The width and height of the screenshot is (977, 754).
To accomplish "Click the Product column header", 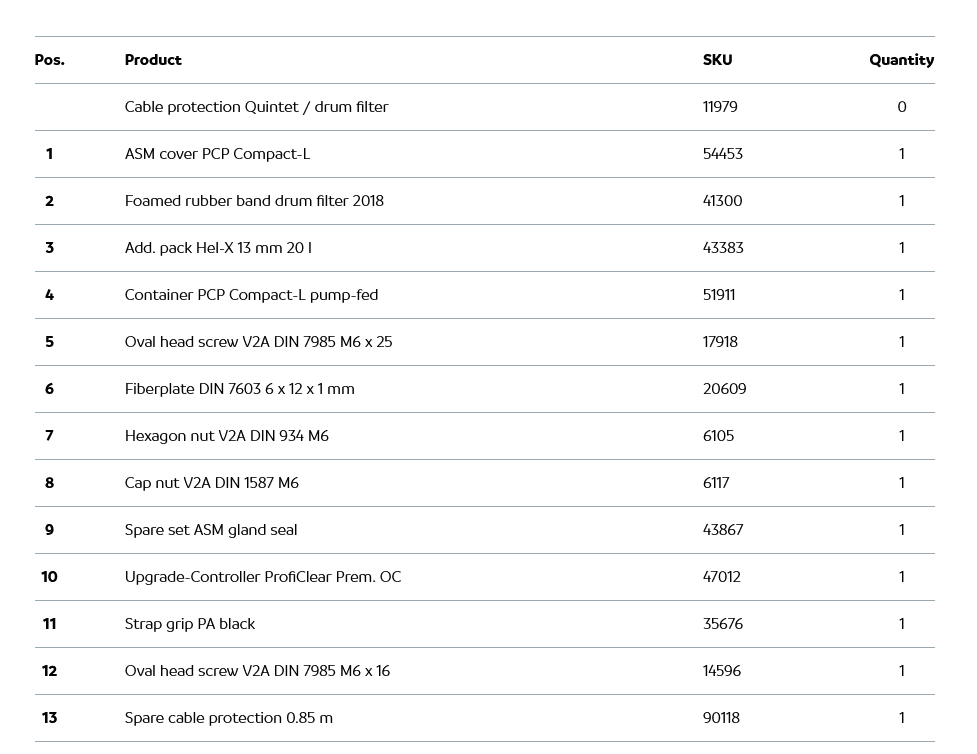I will (153, 60).
